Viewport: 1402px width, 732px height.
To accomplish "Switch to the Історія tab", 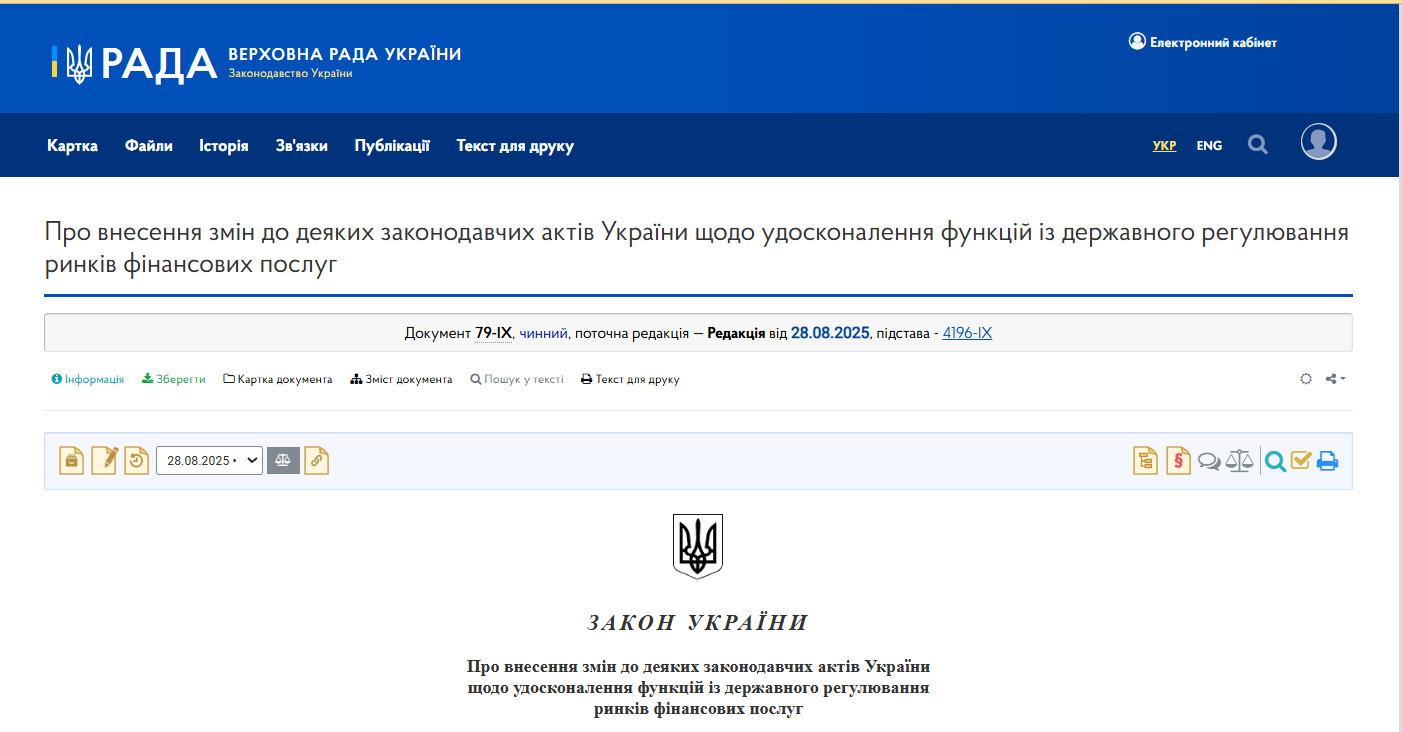I will 224,145.
